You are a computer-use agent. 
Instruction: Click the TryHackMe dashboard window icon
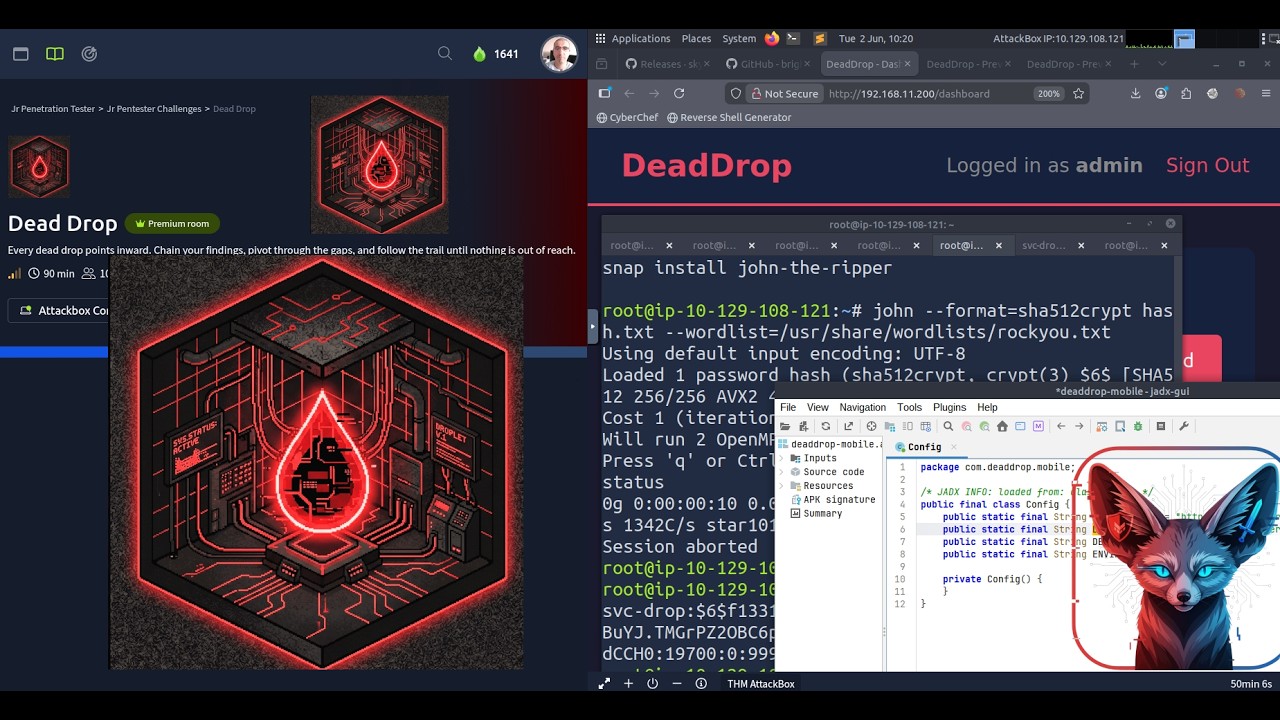[x=20, y=54]
